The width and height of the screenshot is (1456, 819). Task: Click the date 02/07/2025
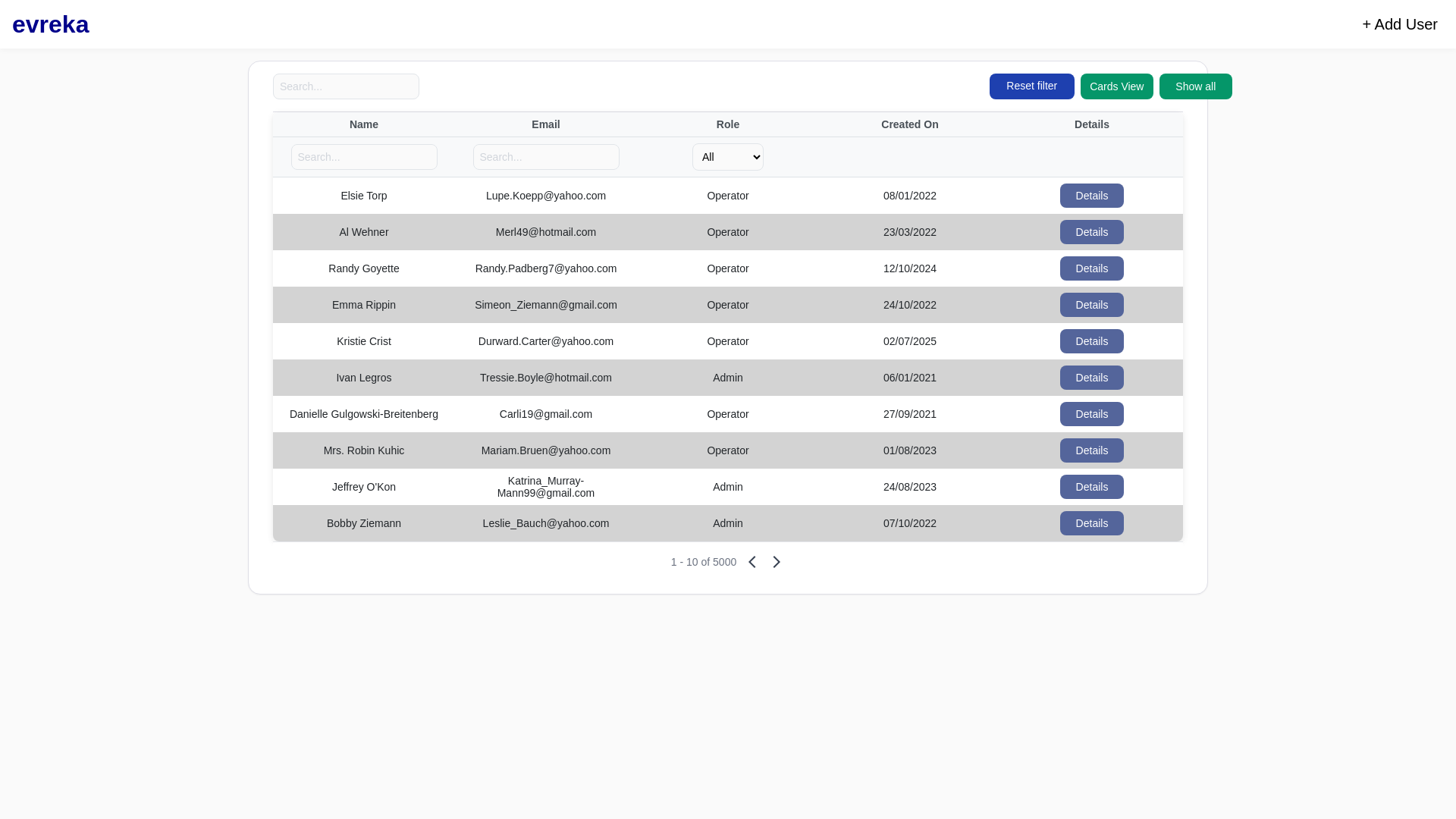point(910,341)
